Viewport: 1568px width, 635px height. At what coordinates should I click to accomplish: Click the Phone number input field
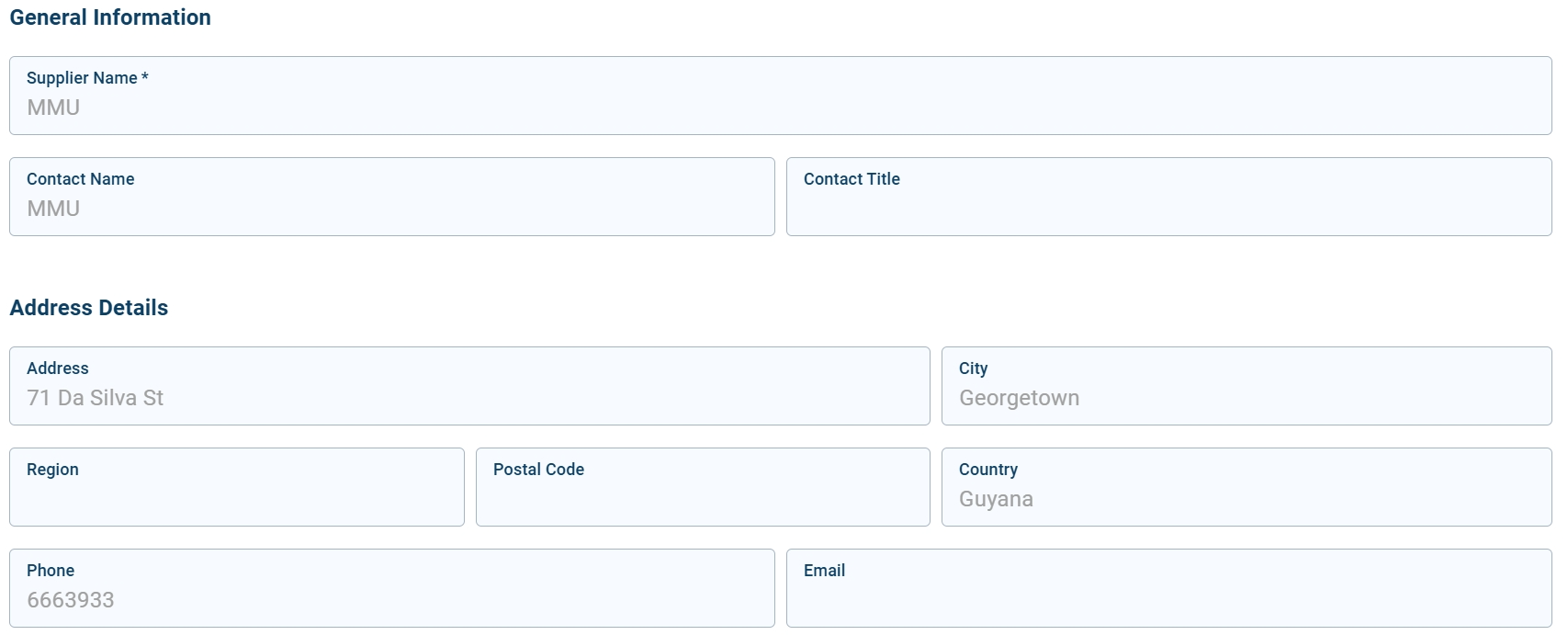click(392, 600)
